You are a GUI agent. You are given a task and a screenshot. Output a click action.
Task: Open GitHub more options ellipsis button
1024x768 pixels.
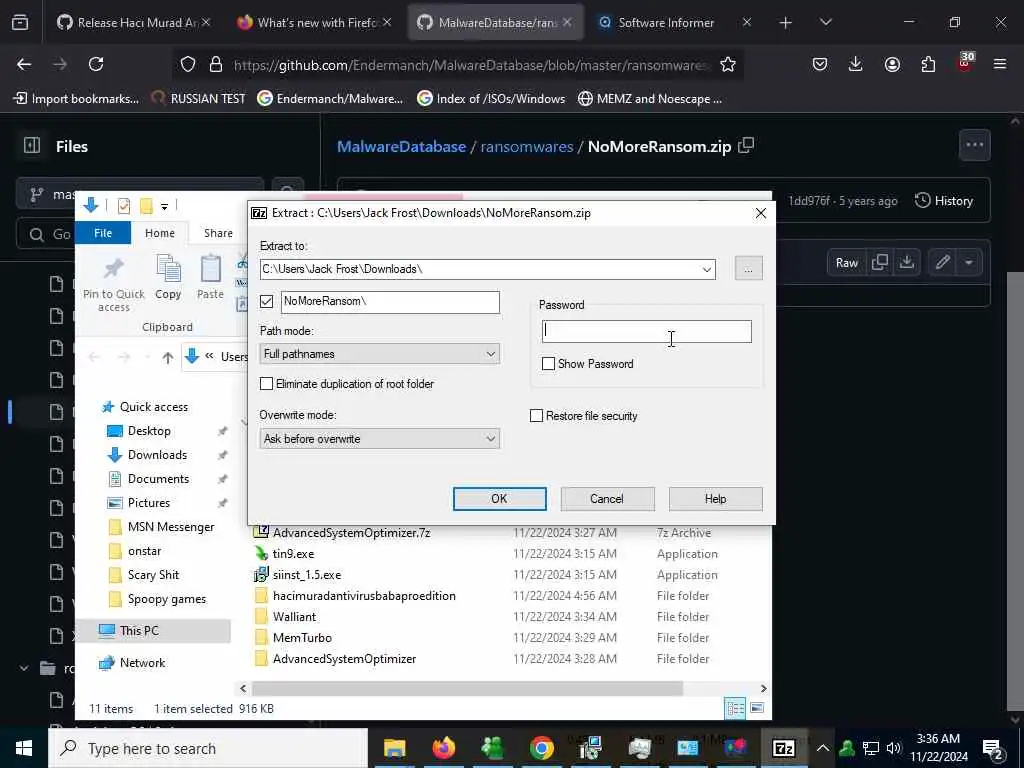974,145
